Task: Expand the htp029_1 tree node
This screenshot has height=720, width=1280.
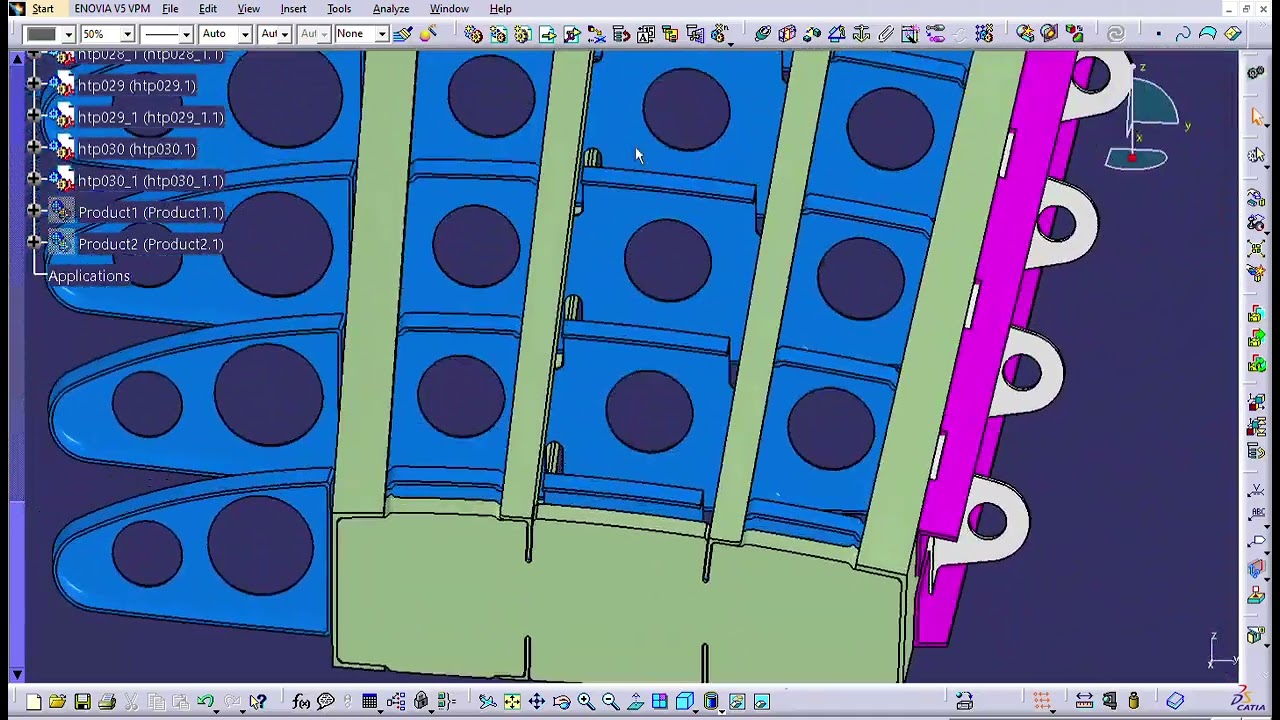Action: 34,117
